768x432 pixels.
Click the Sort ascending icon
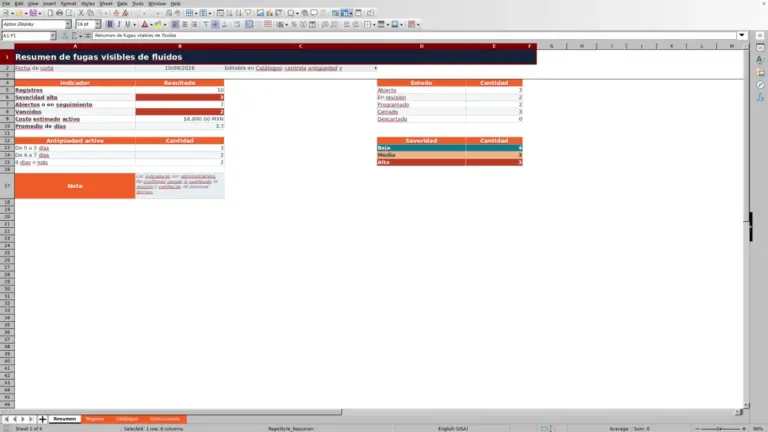[x=229, y=13]
